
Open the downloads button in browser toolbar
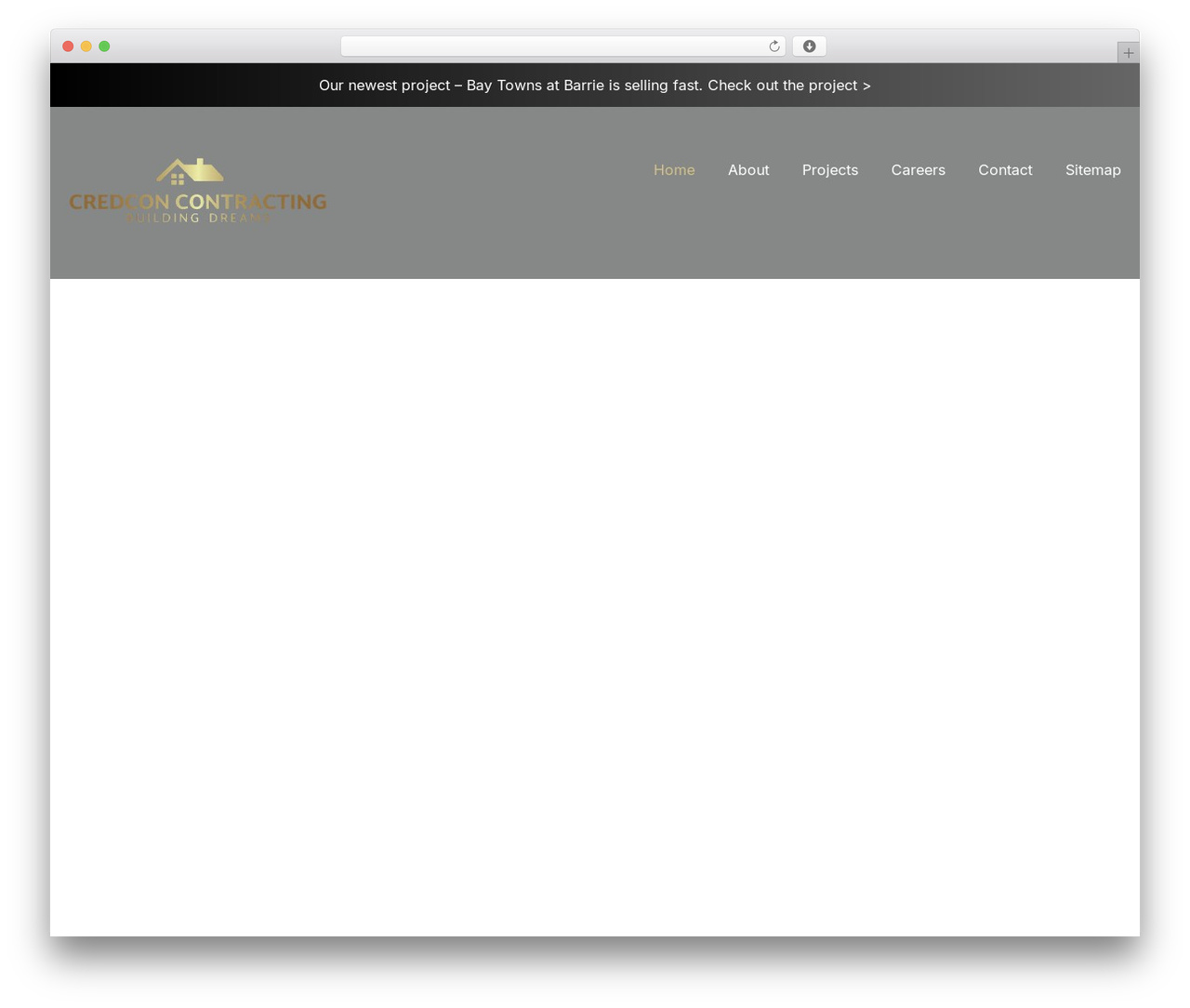(x=809, y=46)
